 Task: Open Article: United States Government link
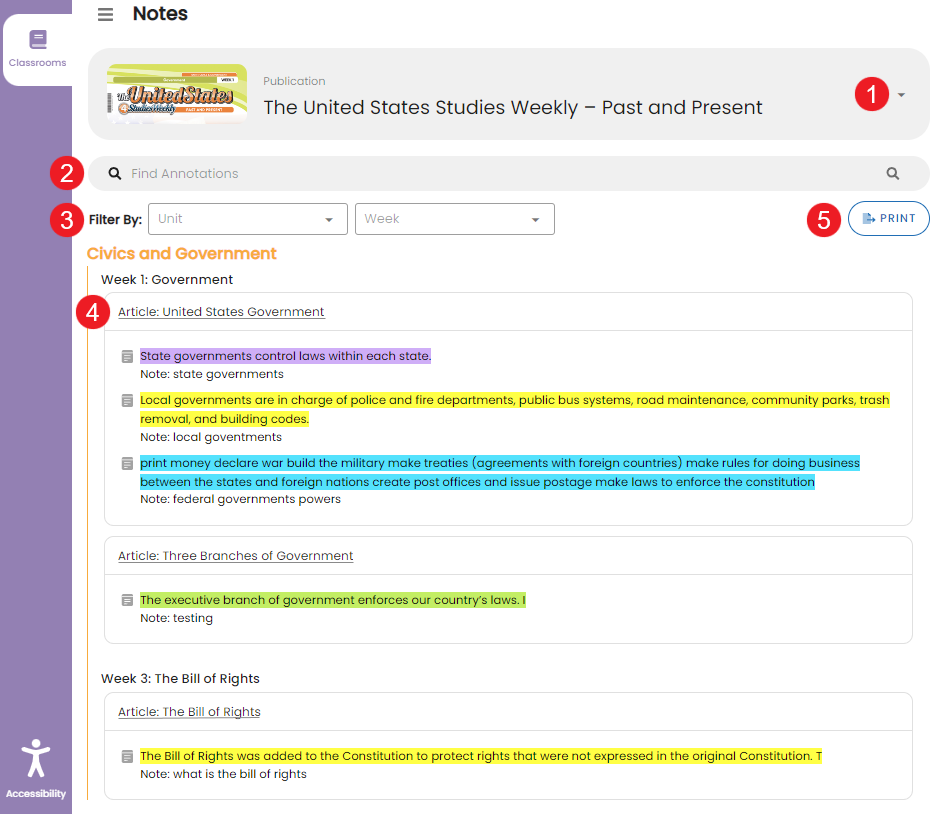click(x=221, y=312)
